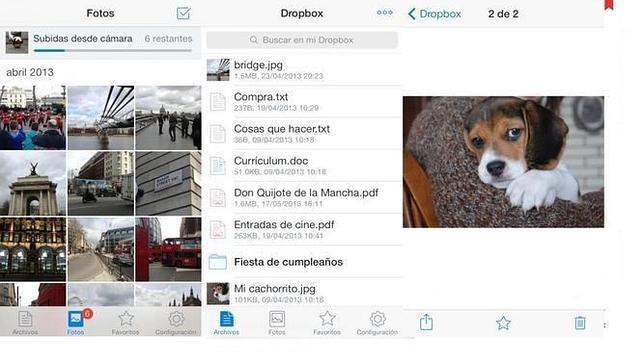Switch to Fotos tab in the Dropbox file list screen

(277, 323)
